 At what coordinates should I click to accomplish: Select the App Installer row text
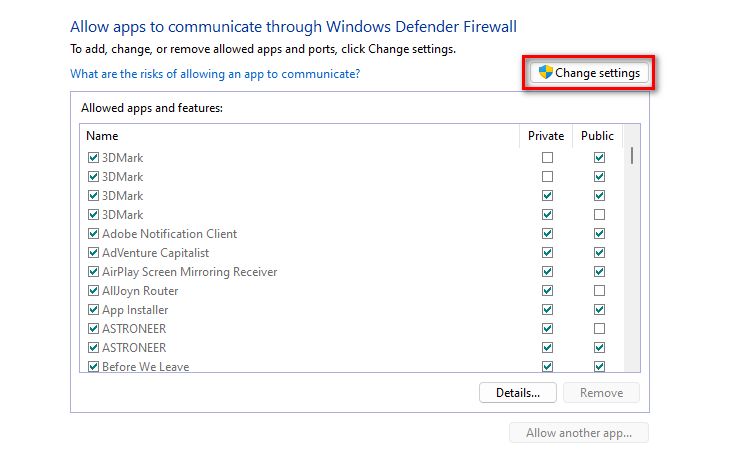tap(135, 310)
